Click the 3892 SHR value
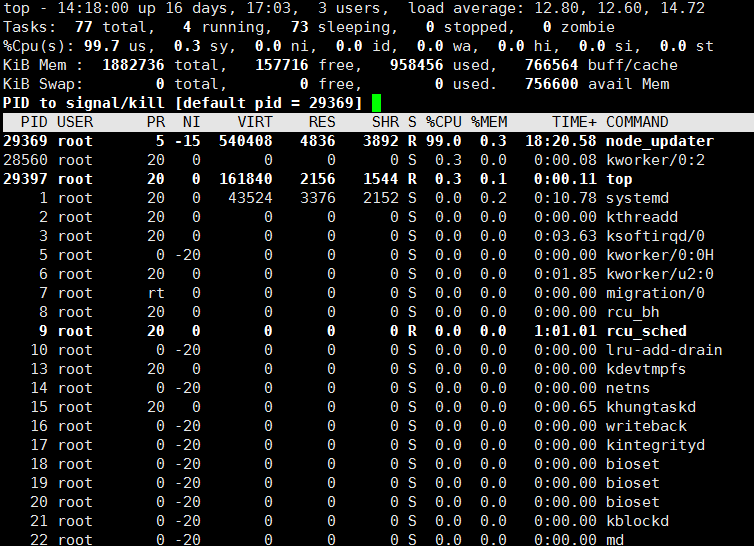This screenshot has height=546, width=754. [x=380, y=141]
